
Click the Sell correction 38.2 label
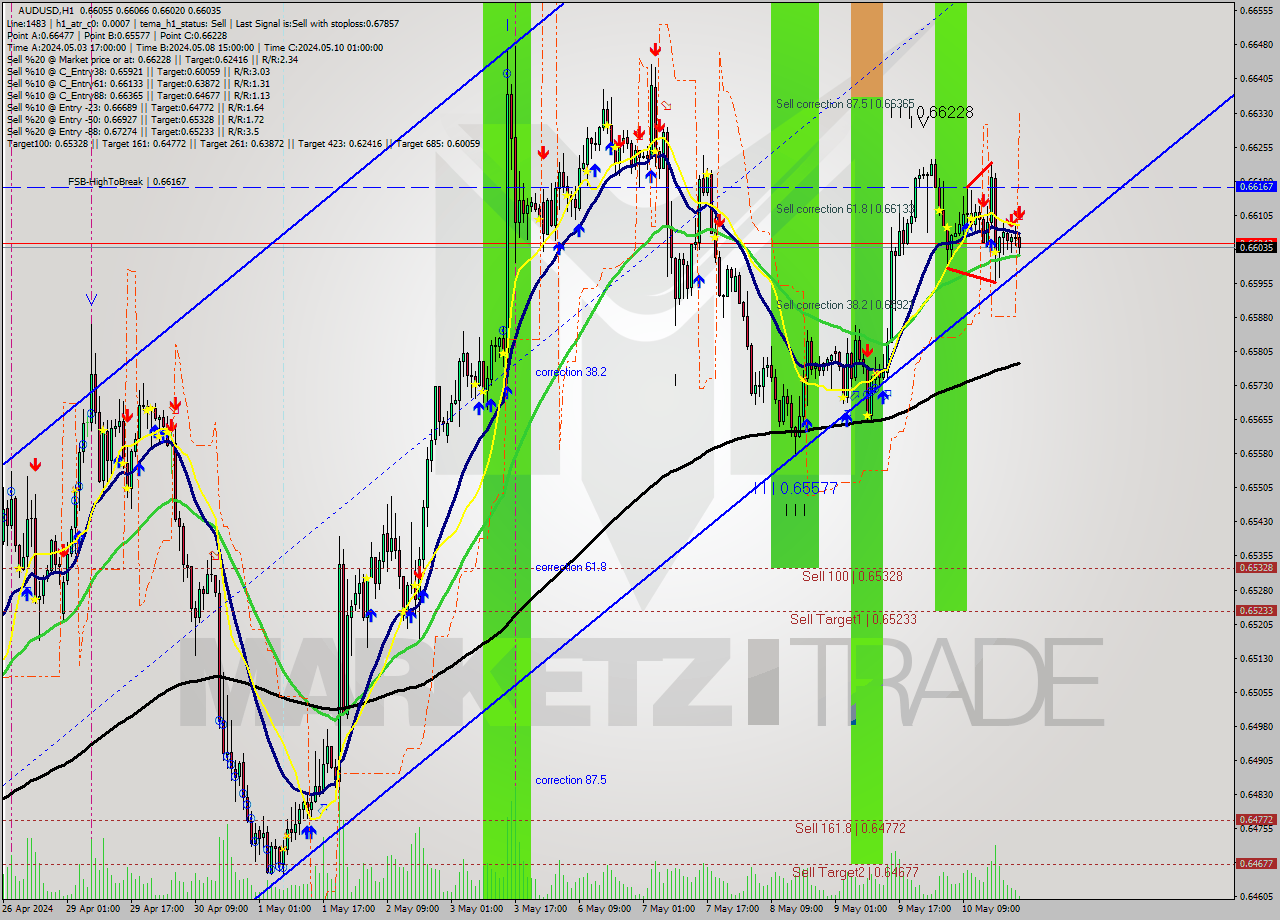click(844, 305)
